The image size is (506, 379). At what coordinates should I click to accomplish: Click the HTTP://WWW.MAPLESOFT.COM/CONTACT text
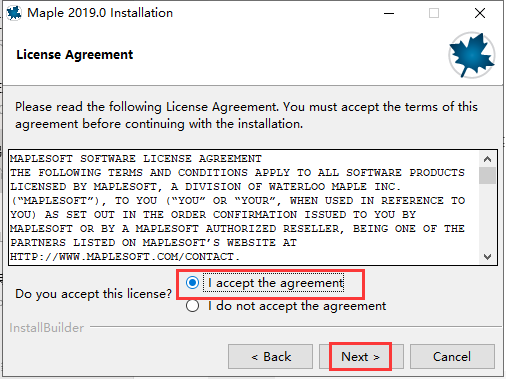pos(125,257)
